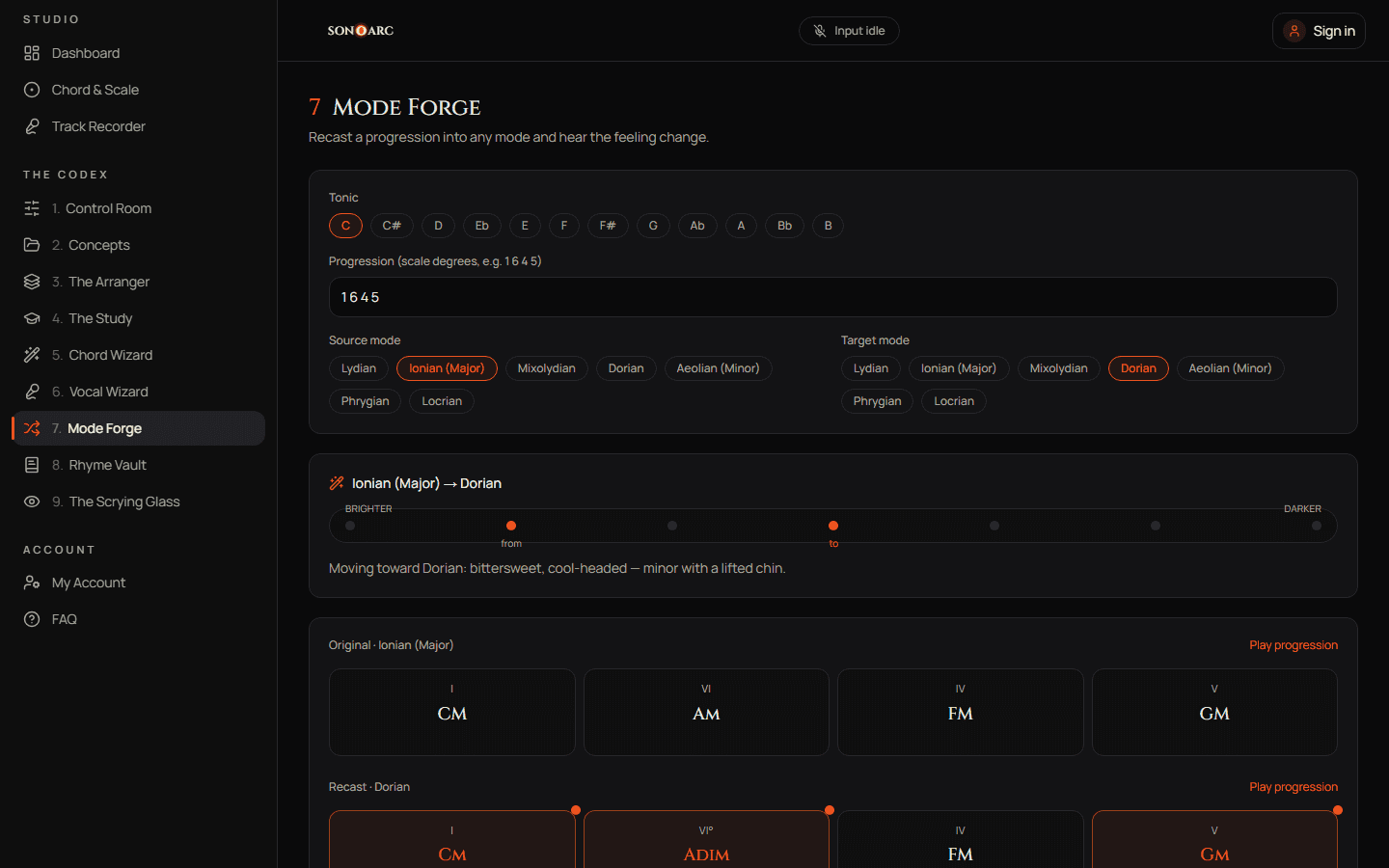This screenshot has width=1389, height=868.
Task: Select tonic D
Action: click(x=438, y=226)
